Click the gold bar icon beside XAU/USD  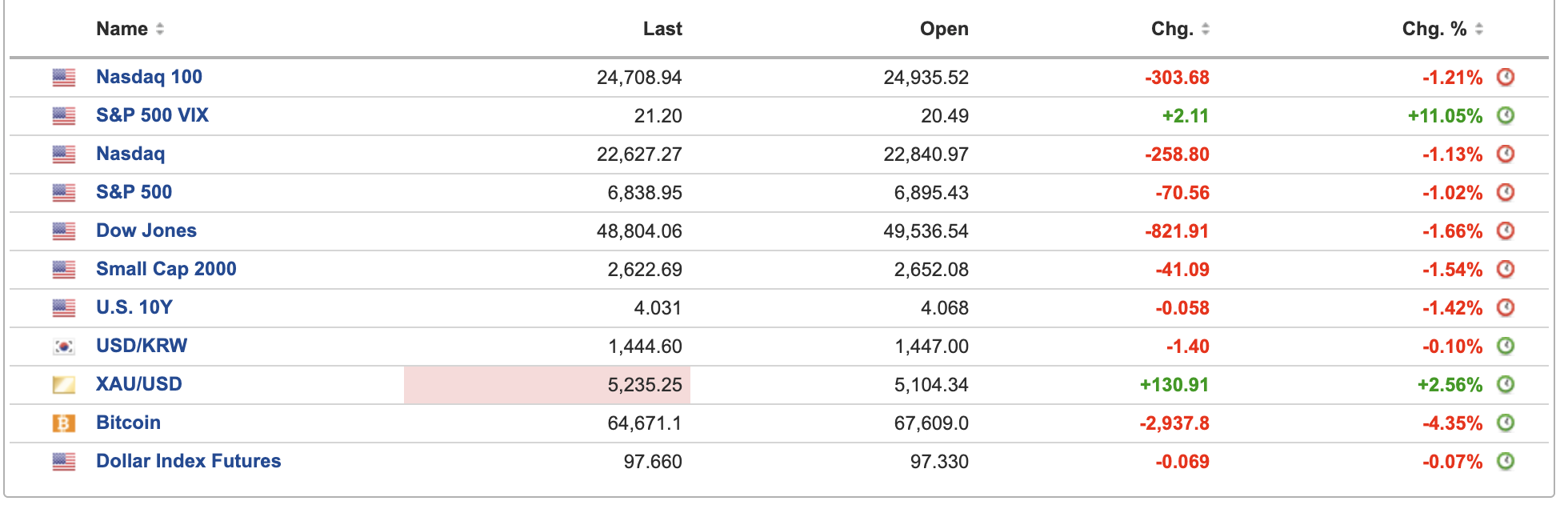pos(64,384)
